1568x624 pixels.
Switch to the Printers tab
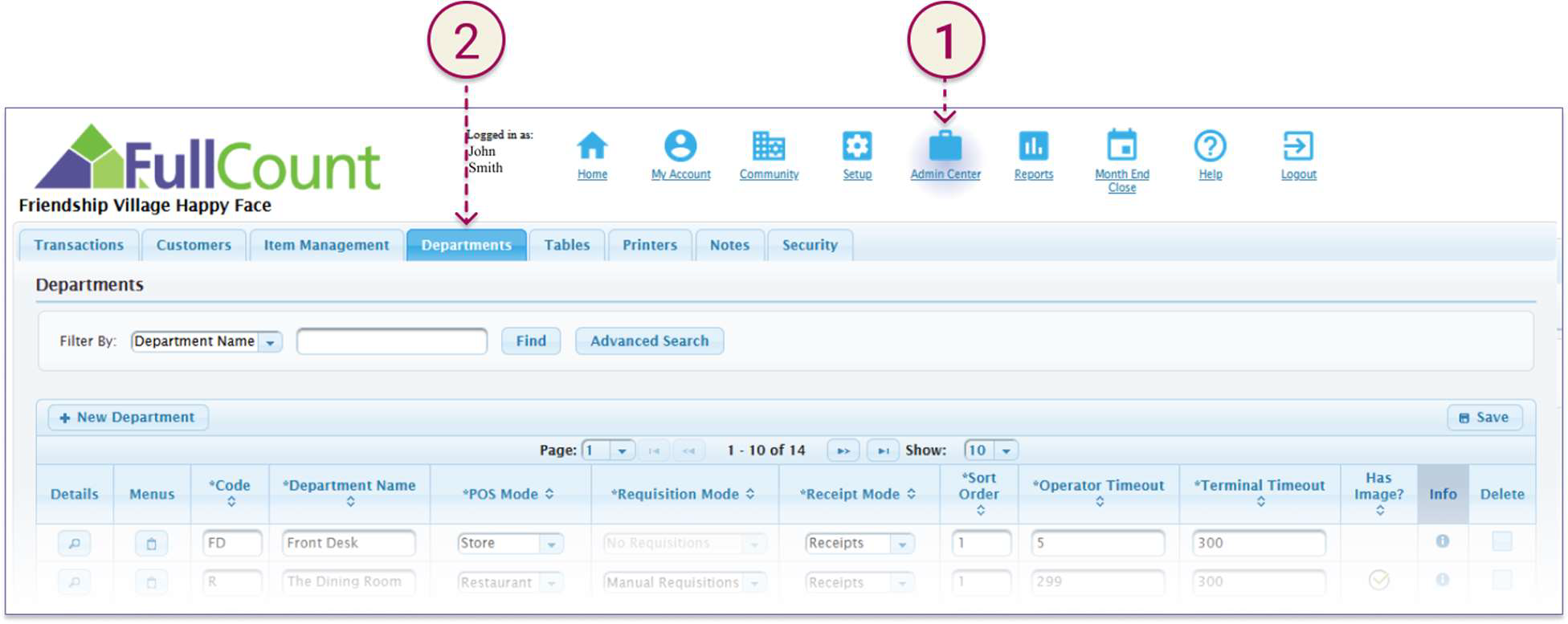649,245
